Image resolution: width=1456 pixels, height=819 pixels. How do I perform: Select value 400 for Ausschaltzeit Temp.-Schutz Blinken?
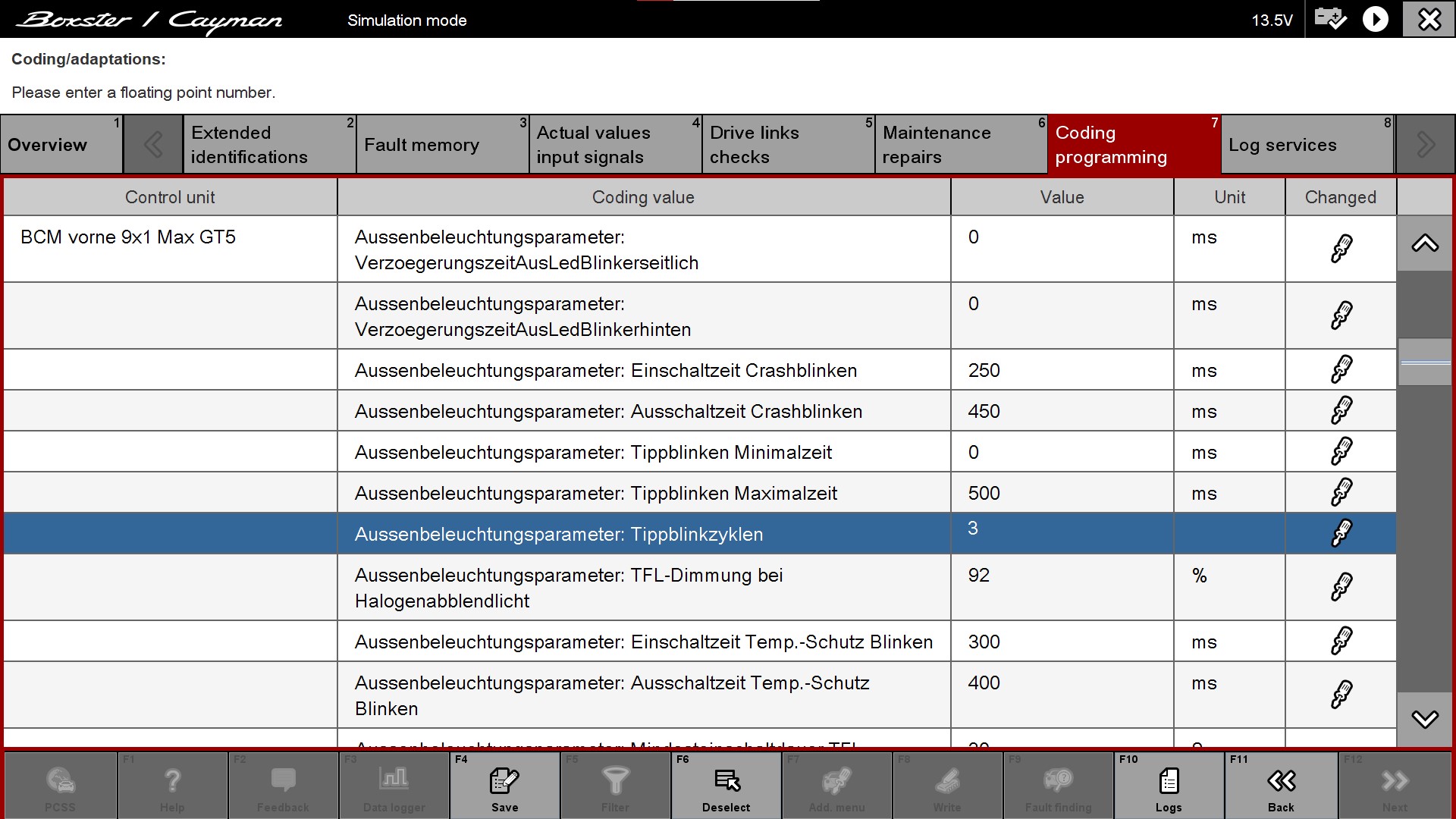[1062, 695]
